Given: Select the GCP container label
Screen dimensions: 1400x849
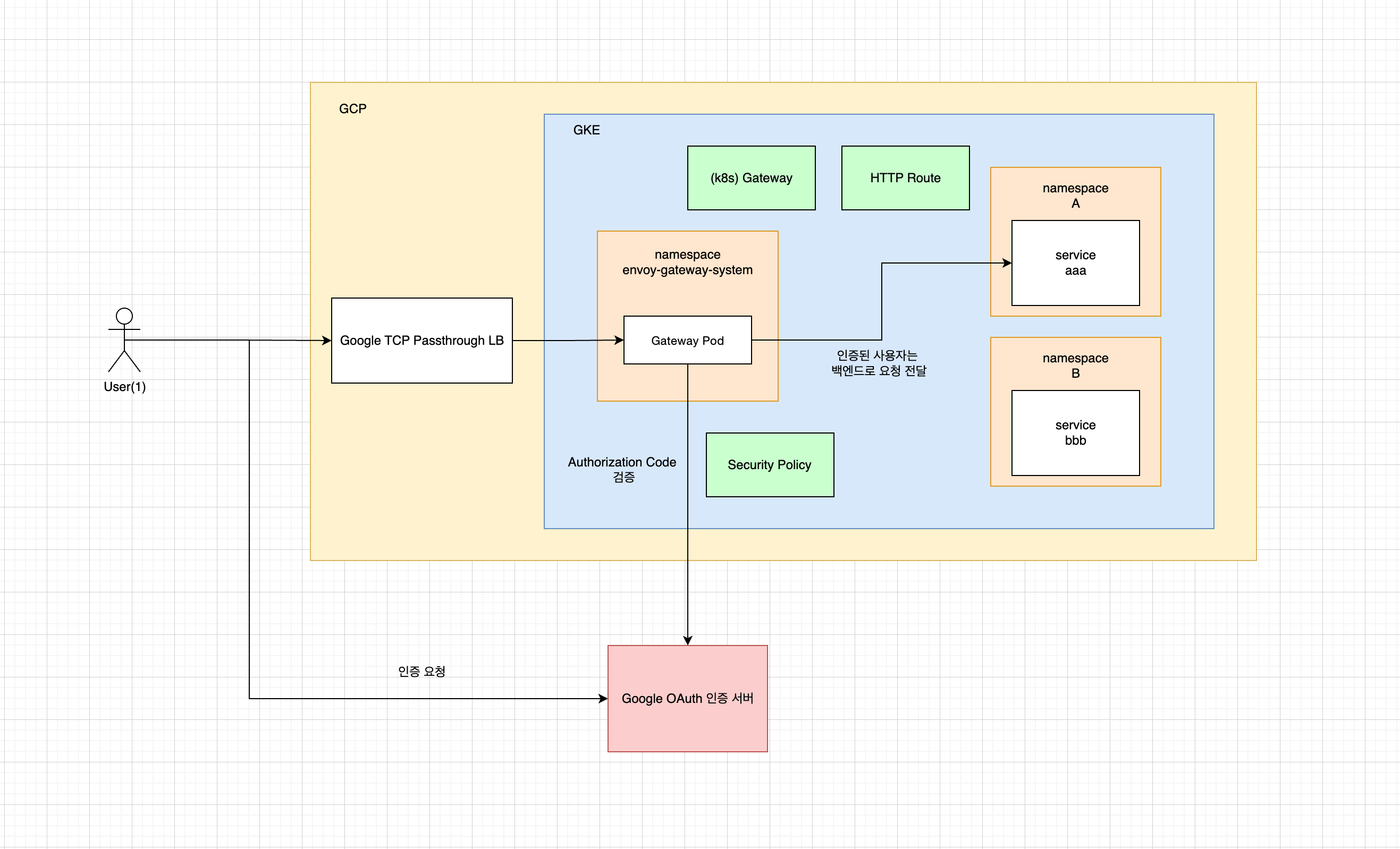Looking at the screenshot, I should point(352,108).
